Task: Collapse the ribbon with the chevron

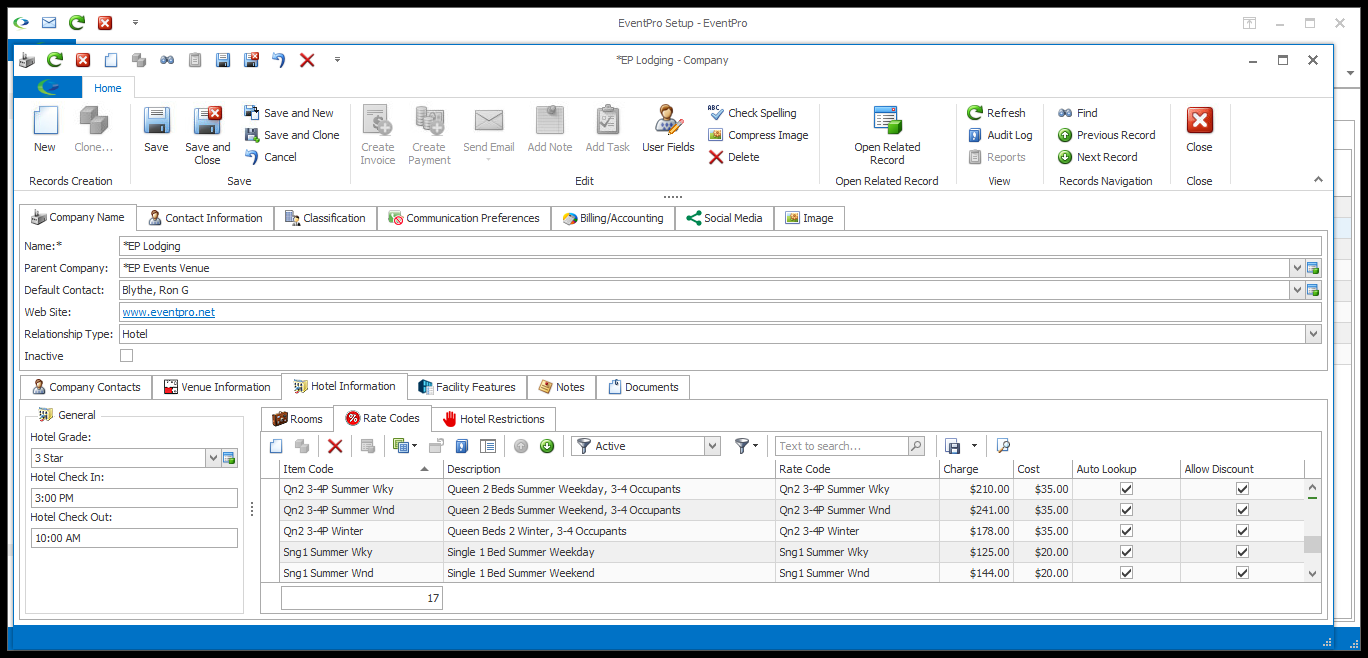Action: pos(1318,180)
